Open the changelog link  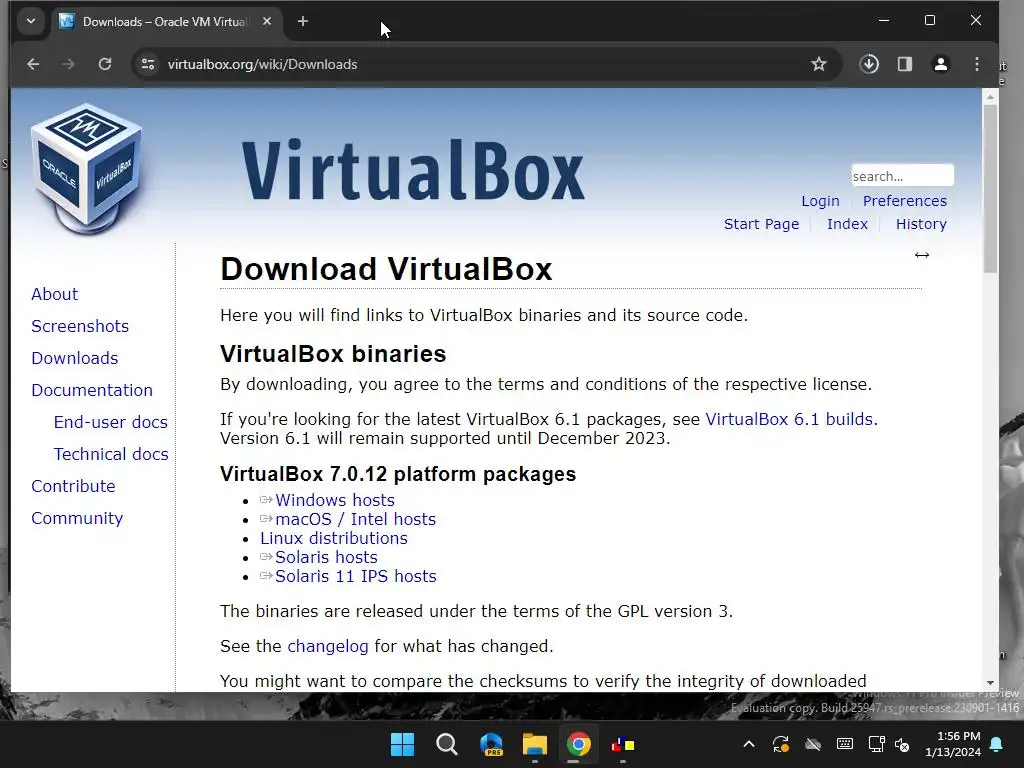tap(328, 646)
